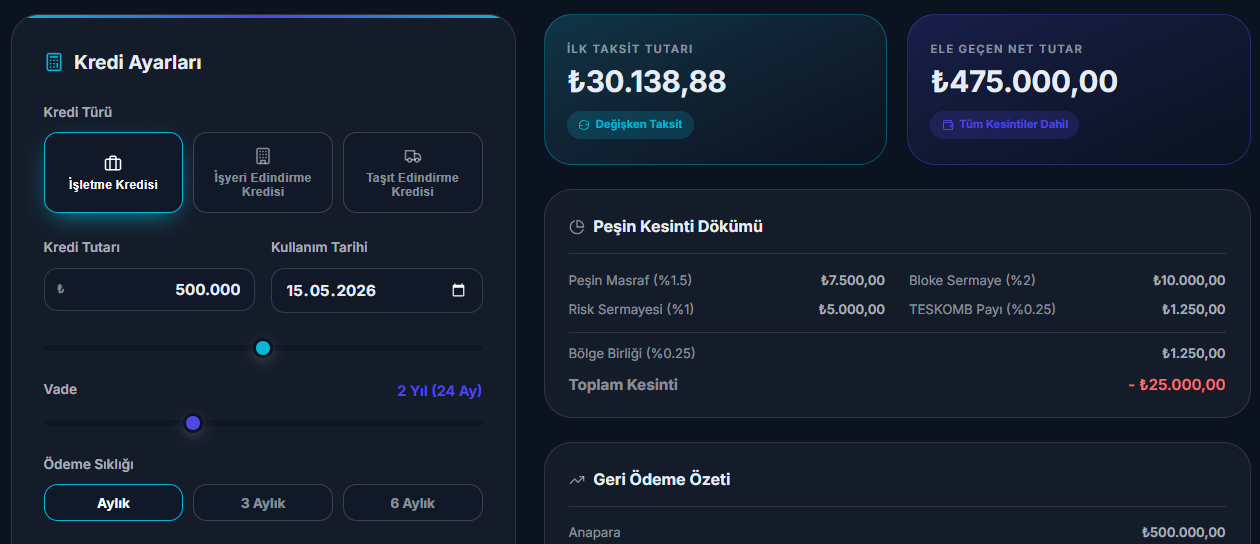Select İşletme Kredisi loan type

tap(113, 172)
